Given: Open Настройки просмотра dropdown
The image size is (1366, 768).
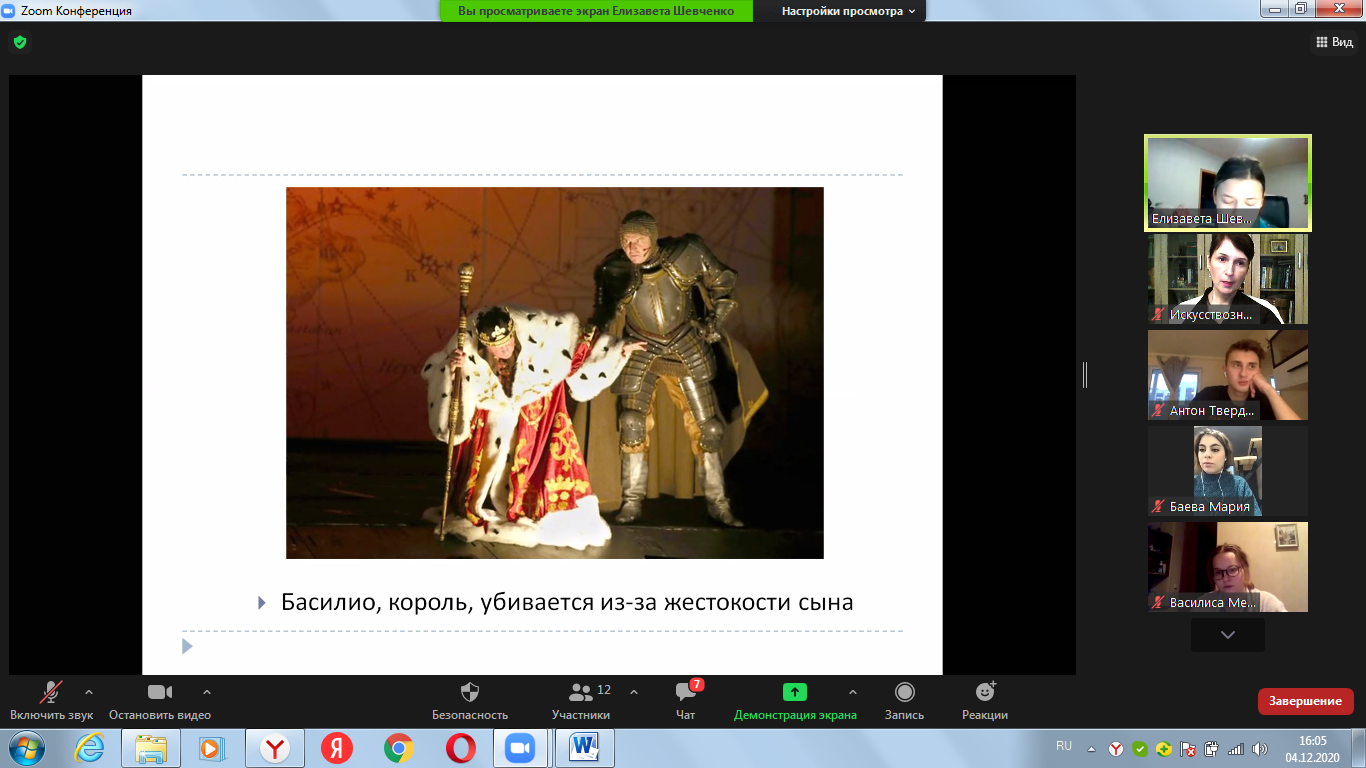Looking at the screenshot, I should 848,11.
